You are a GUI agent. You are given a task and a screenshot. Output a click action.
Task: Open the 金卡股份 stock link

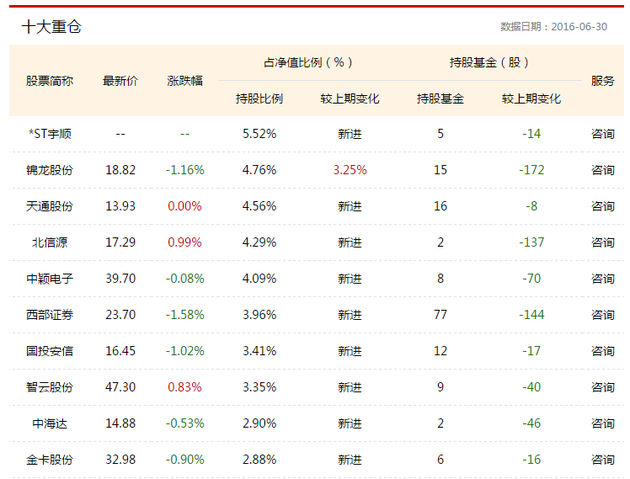pyautogui.click(x=50, y=459)
